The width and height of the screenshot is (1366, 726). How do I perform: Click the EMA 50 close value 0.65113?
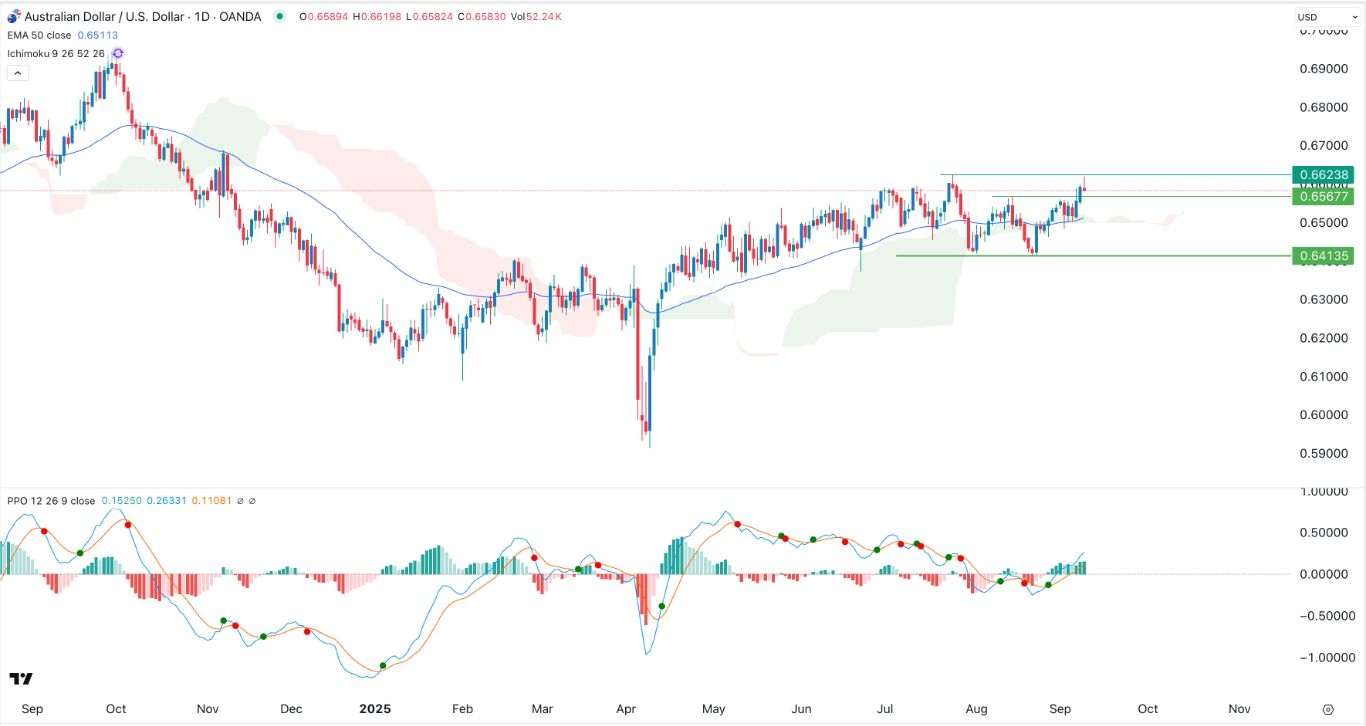tap(95, 35)
